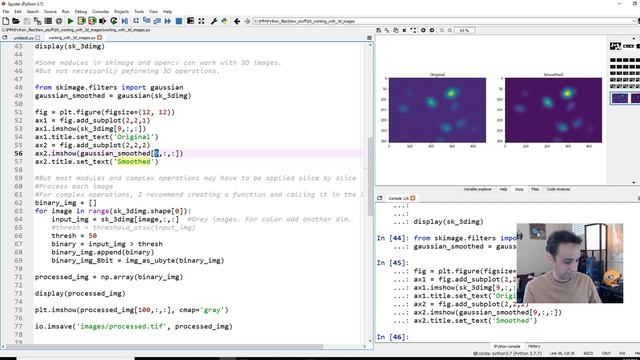The image size is (640, 360).
Task: Open the Tools menu
Action: pos(139,11)
